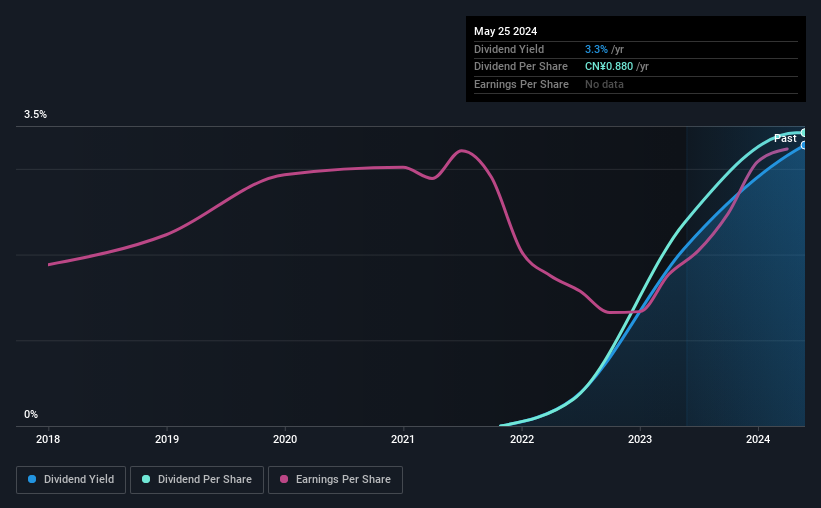This screenshot has width=821, height=508.
Task: Toggle the Dividend Per Share legend button
Action: pyautogui.click(x=197, y=480)
